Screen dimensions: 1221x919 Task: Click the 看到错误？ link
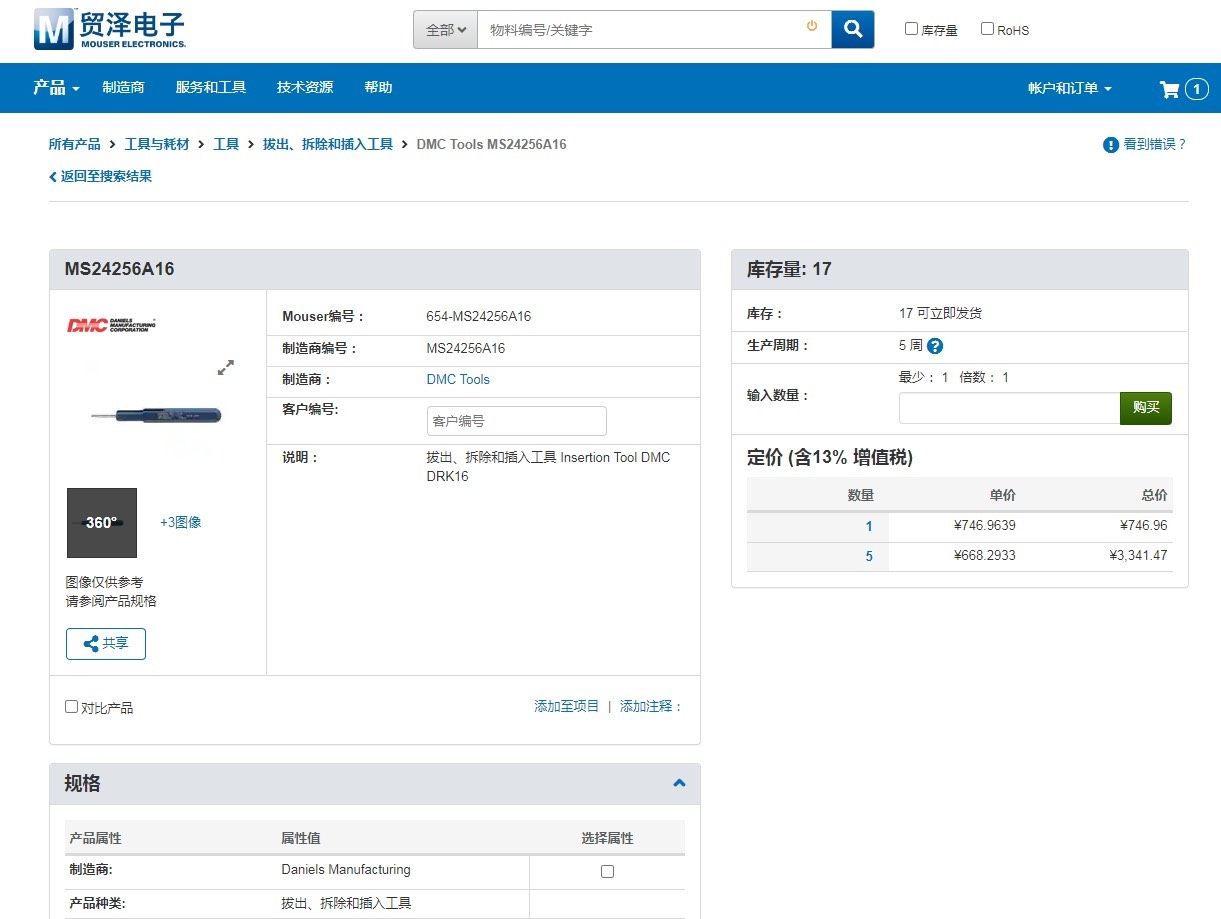click(x=1155, y=144)
